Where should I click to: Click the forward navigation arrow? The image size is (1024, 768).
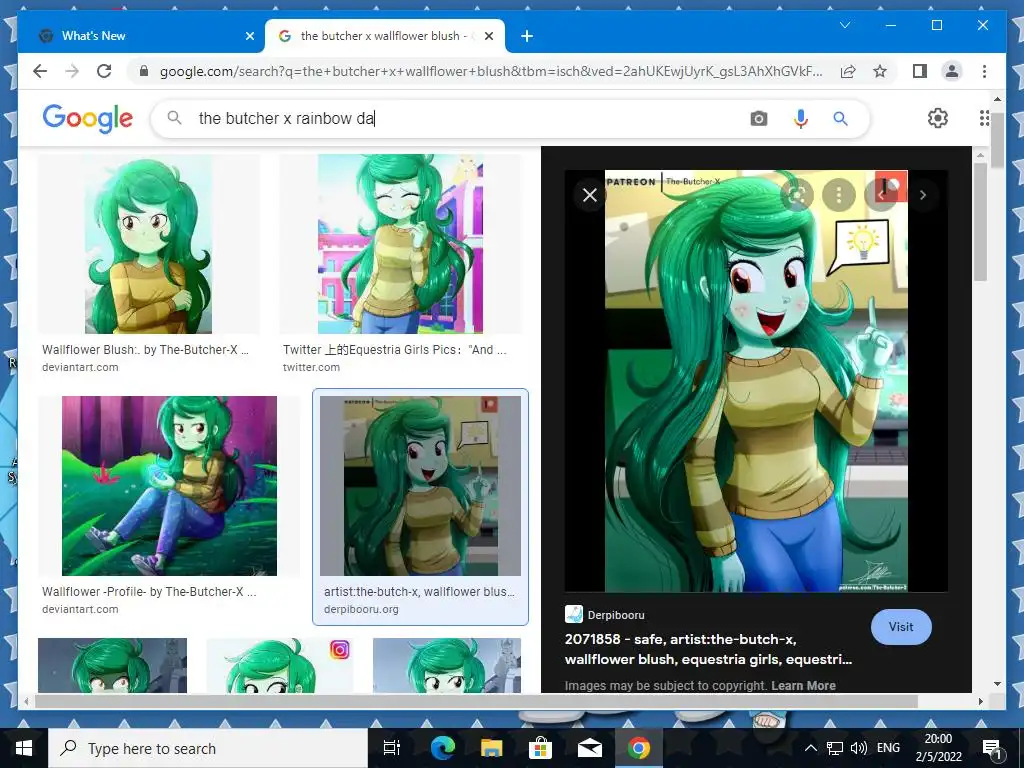pyautogui.click(x=72, y=71)
